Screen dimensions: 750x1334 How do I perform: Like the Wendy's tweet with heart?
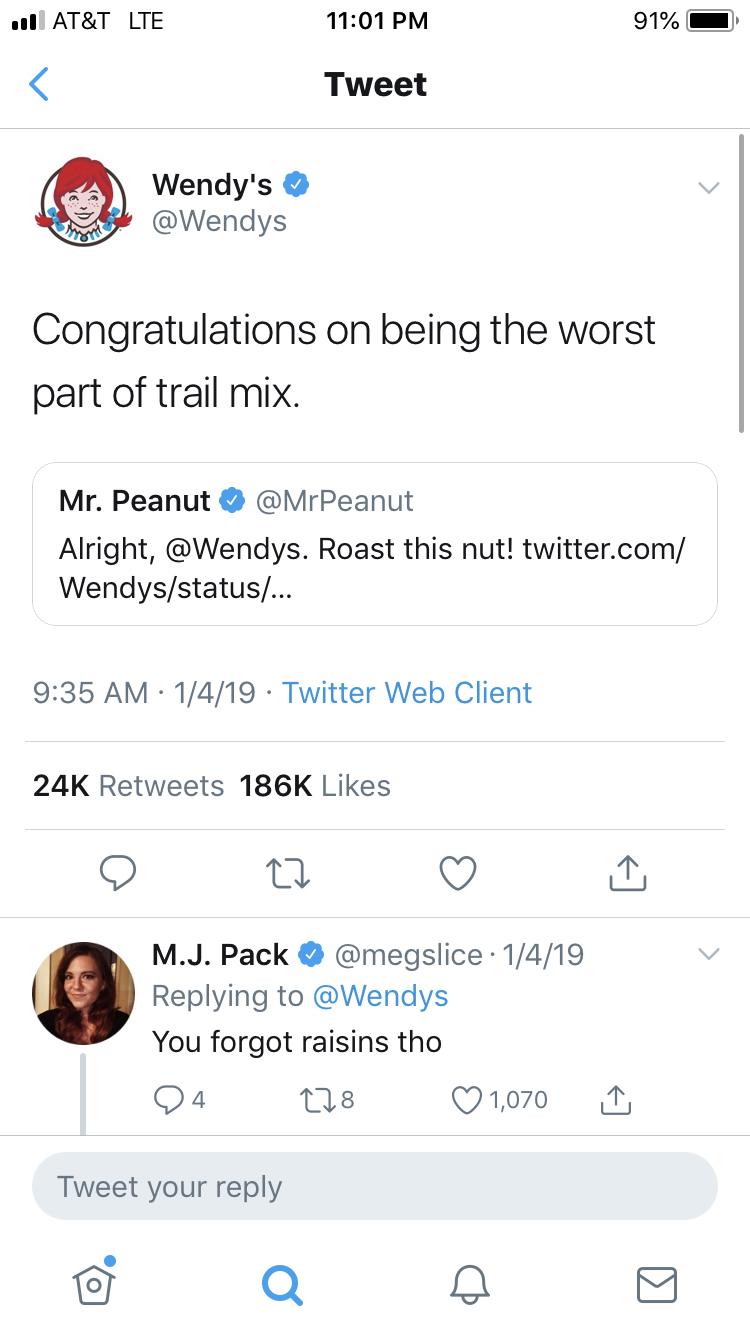458,874
